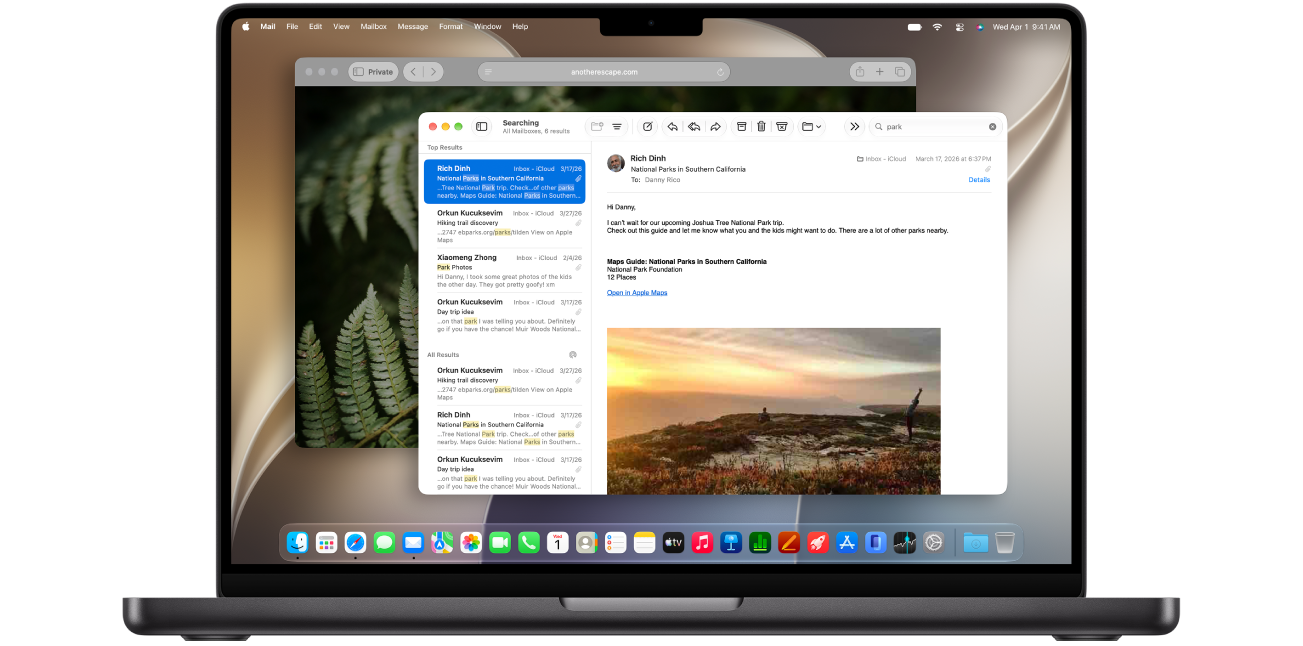Open Launchpad from the Dock

pyautogui.click(x=327, y=542)
